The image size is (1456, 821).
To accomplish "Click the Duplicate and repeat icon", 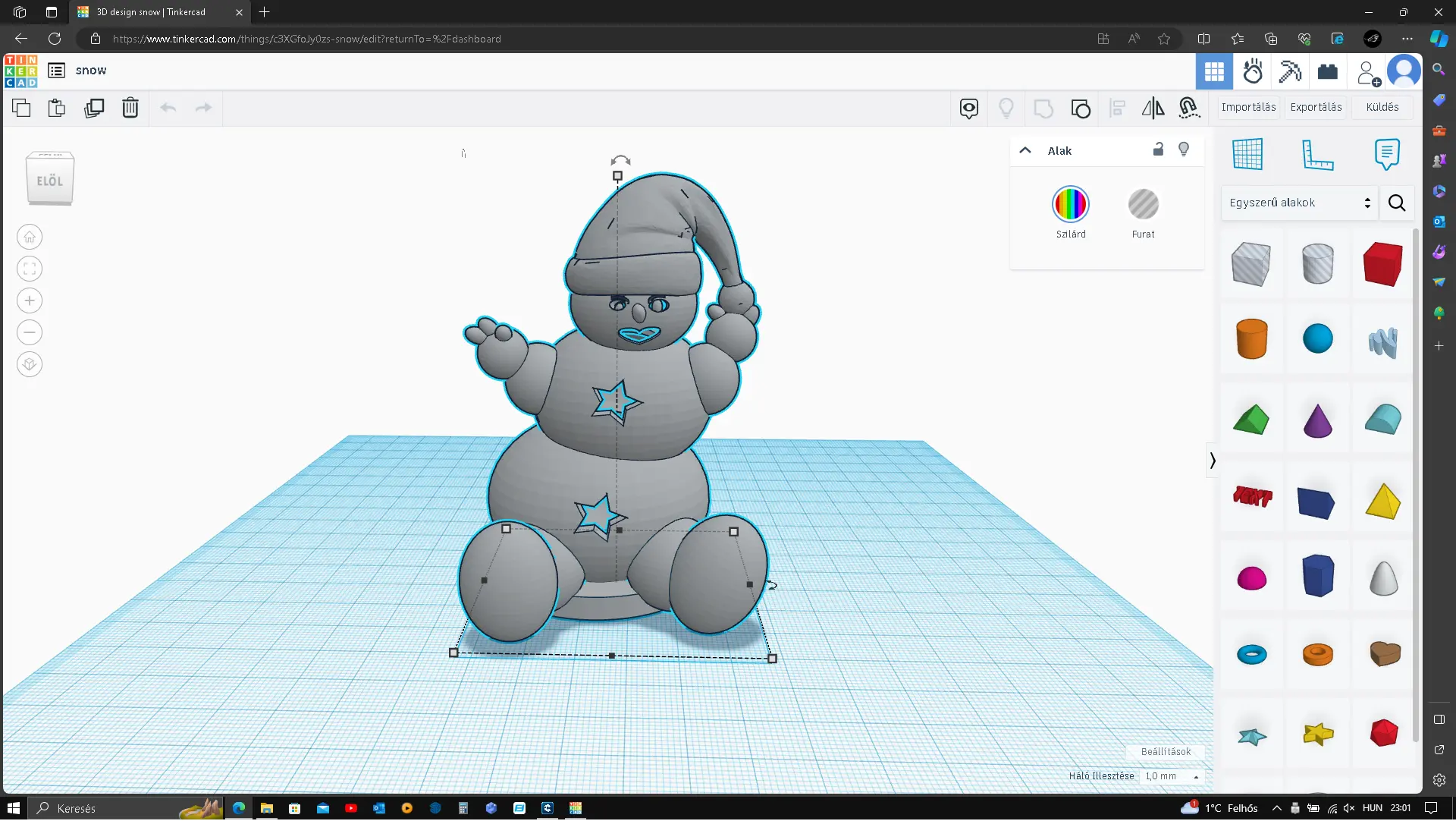I will (x=94, y=109).
